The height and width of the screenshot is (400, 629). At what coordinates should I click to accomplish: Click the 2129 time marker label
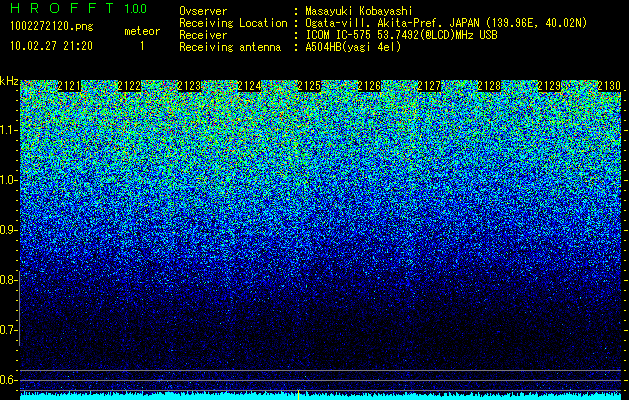[549, 86]
